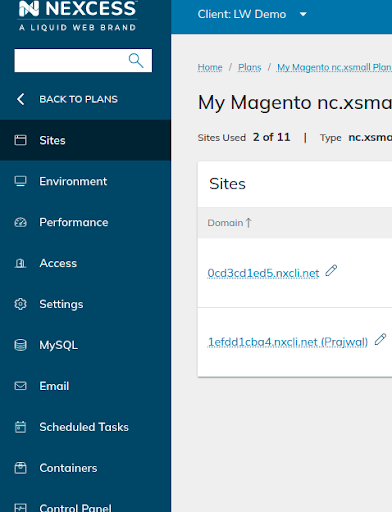Click the Control Panel icon
392x512 pixels.
20,507
